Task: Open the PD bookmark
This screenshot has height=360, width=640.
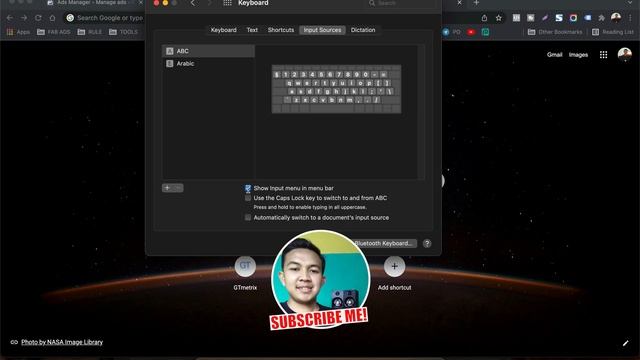Action: [x=451, y=32]
